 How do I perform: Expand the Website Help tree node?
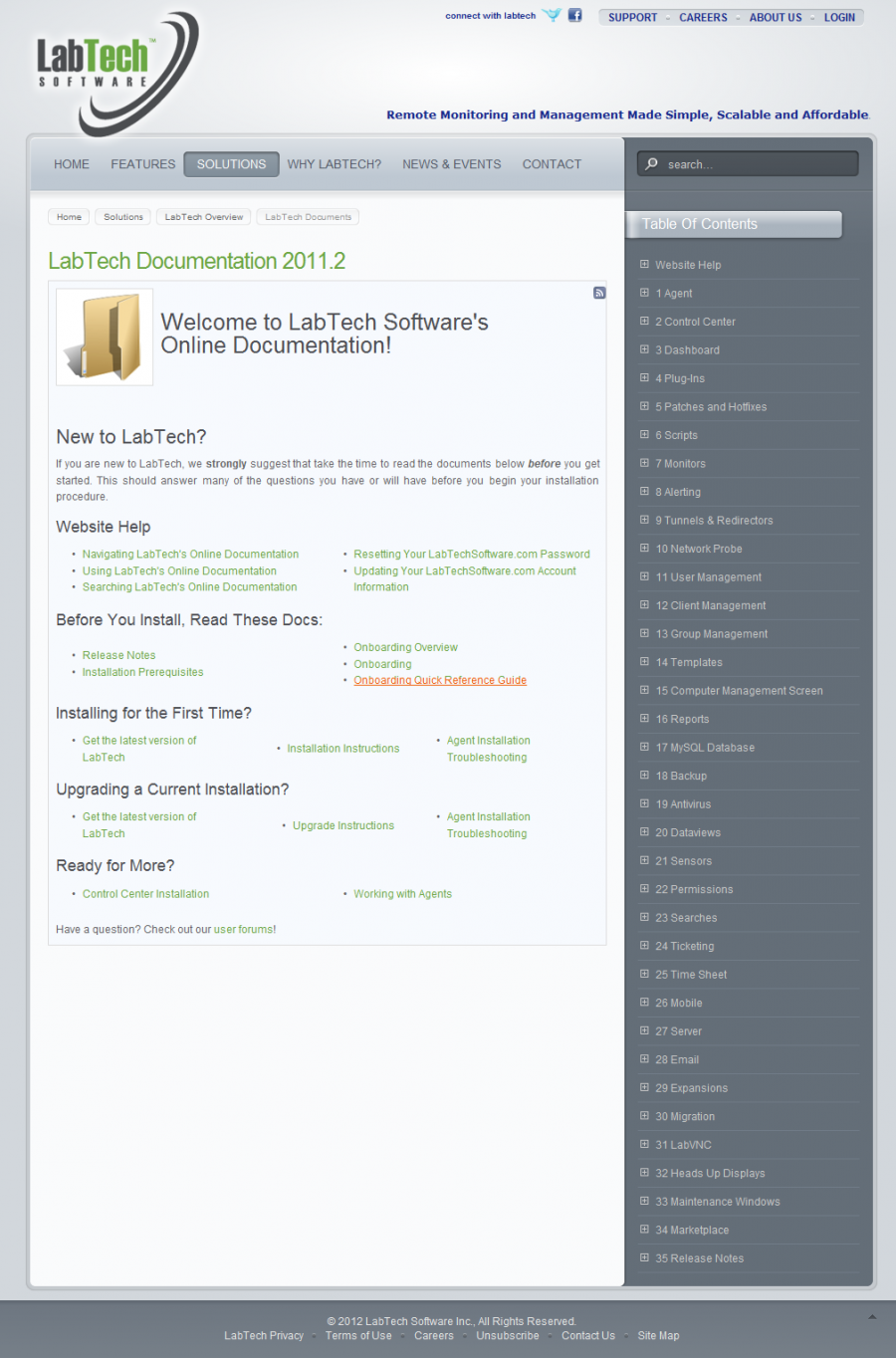click(x=644, y=265)
